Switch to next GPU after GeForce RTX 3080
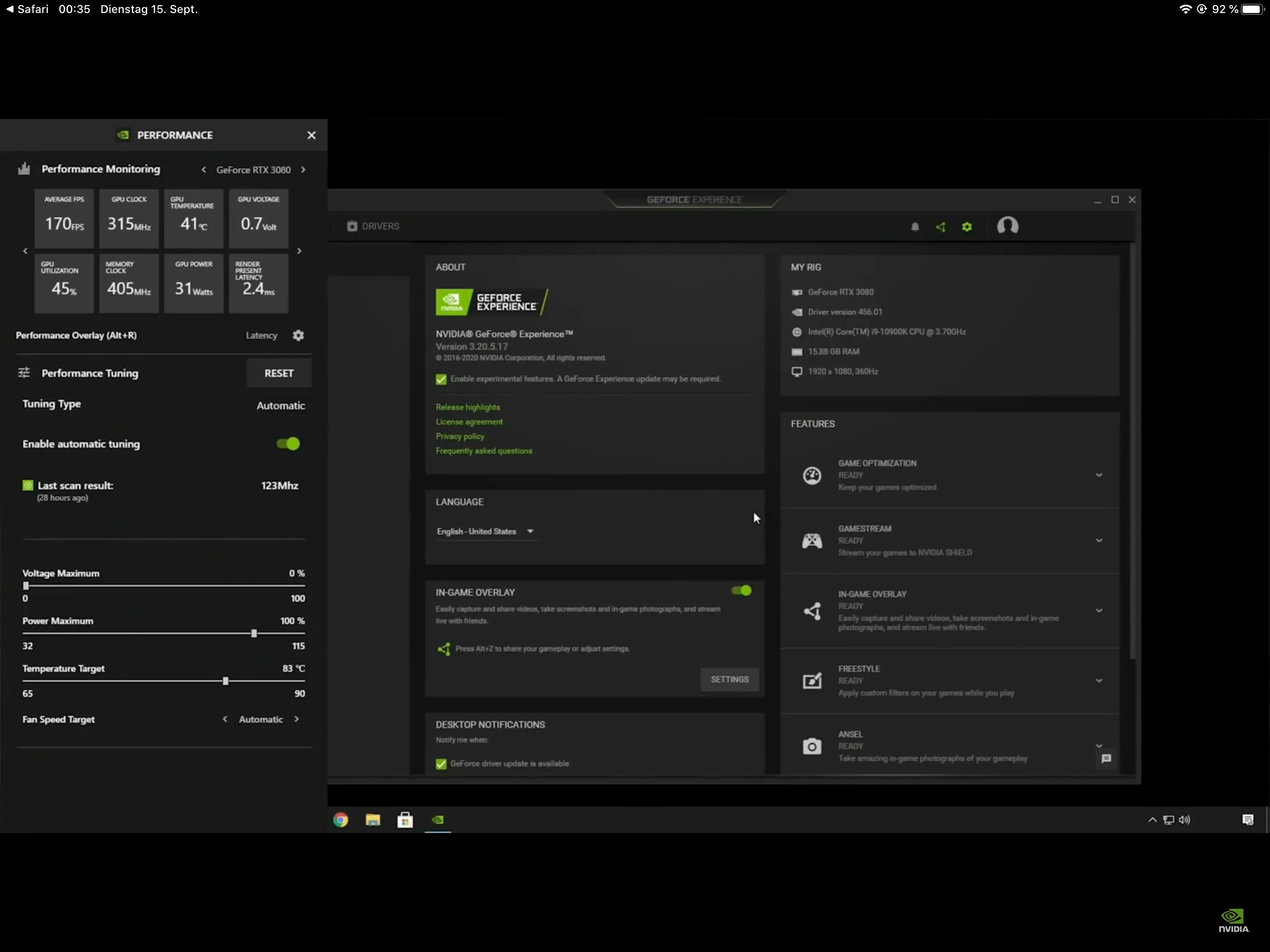 click(303, 169)
